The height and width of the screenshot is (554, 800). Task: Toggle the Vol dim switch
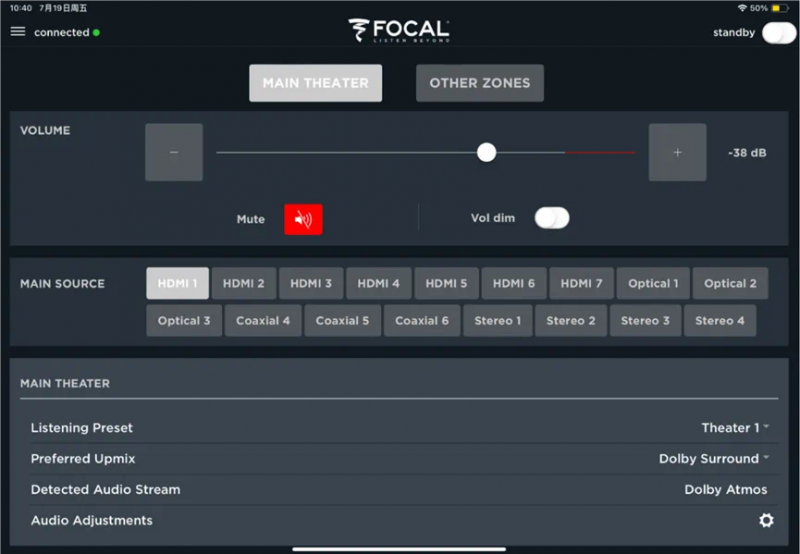tap(552, 218)
